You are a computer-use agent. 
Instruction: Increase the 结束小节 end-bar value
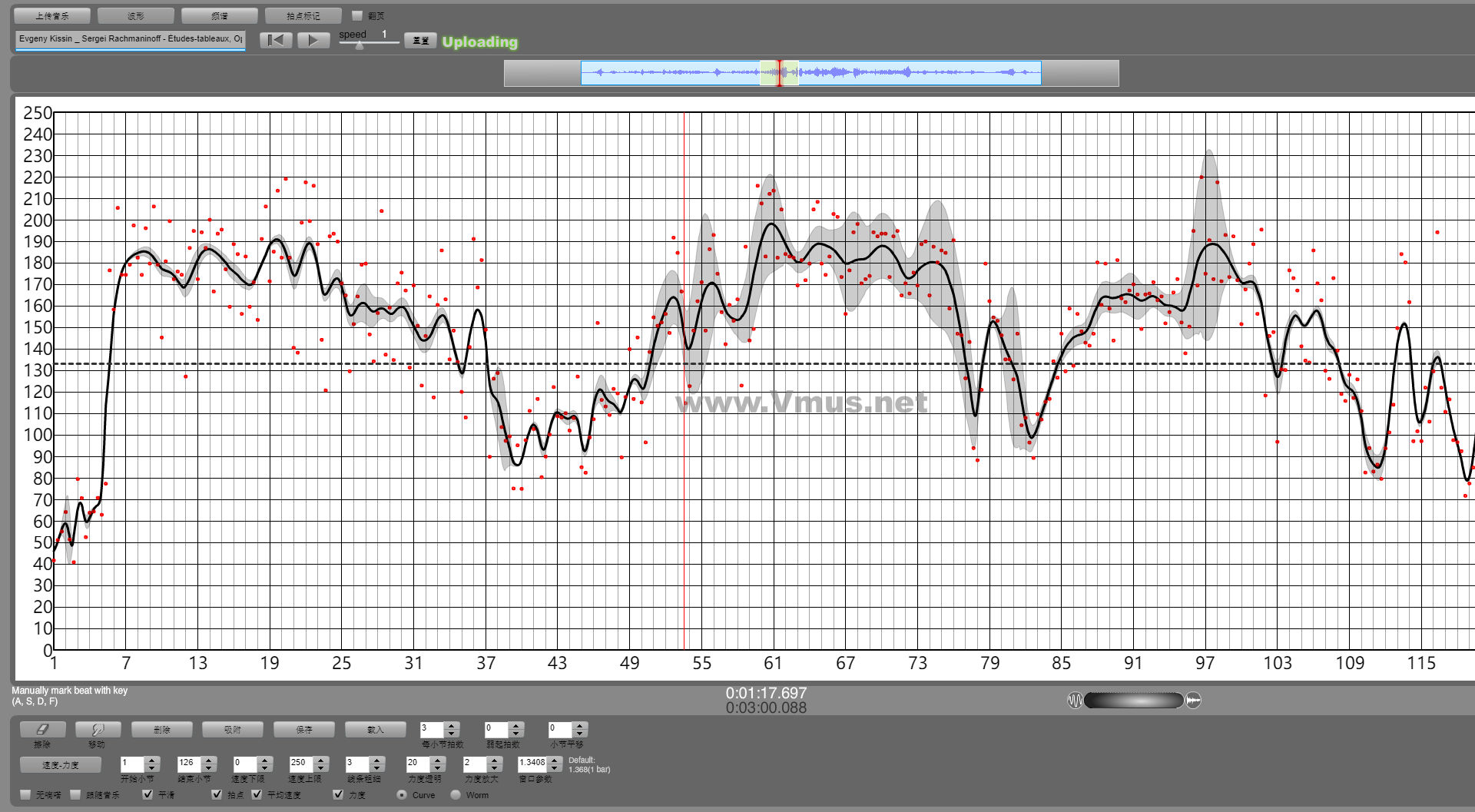pyautogui.click(x=209, y=761)
